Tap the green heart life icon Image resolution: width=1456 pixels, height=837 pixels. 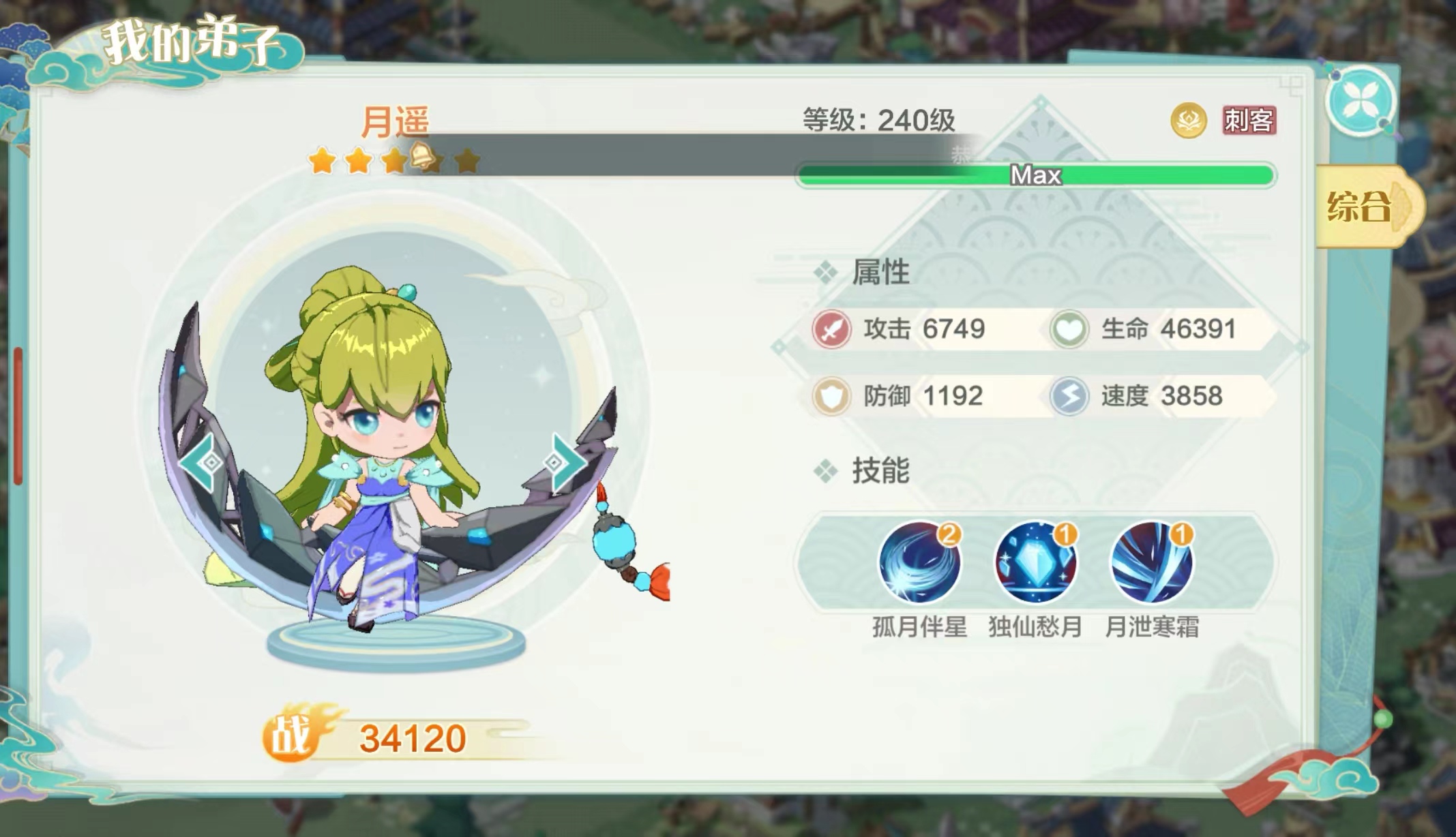(x=1069, y=329)
